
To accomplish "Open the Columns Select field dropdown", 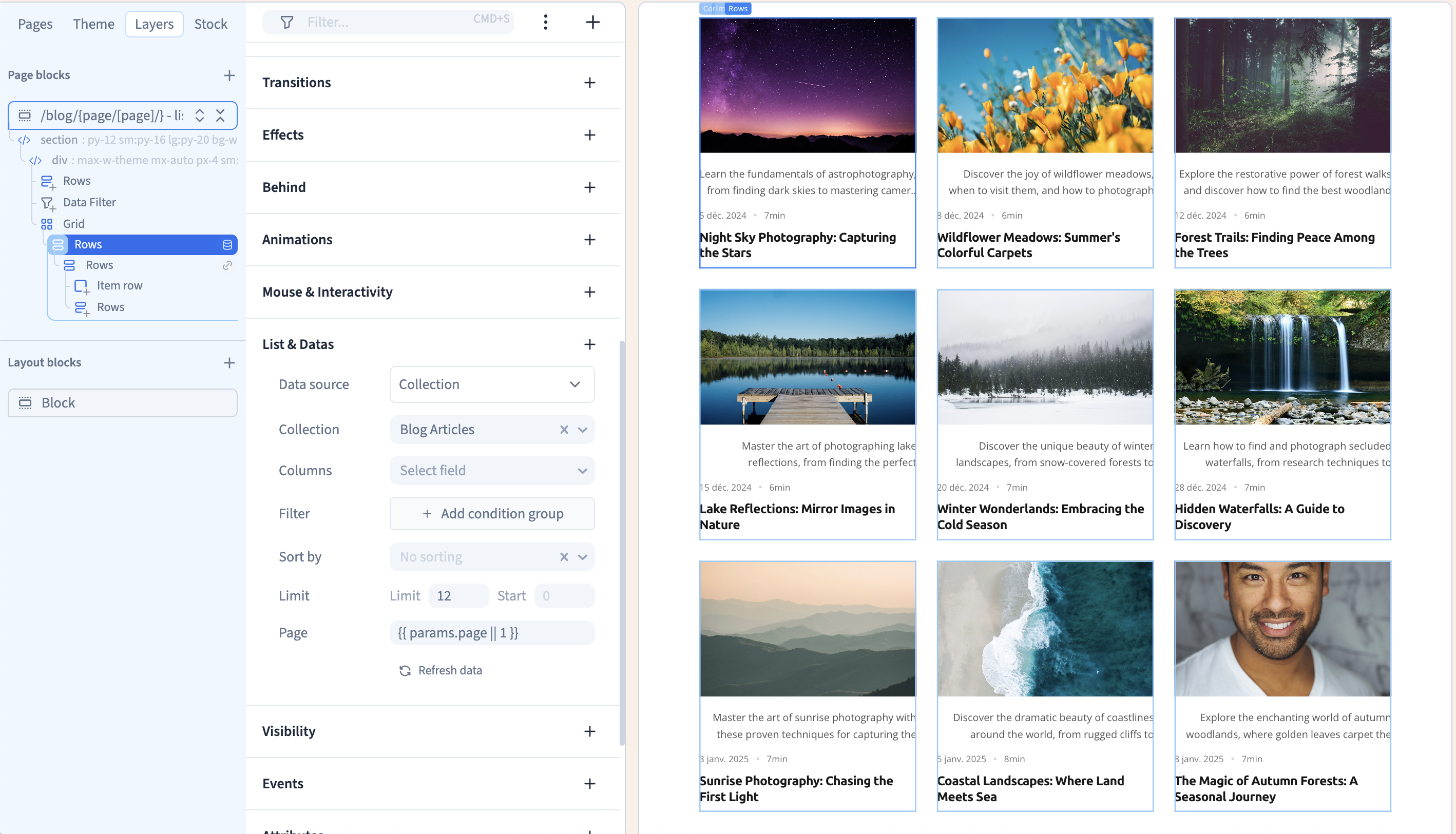I will [491, 470].
